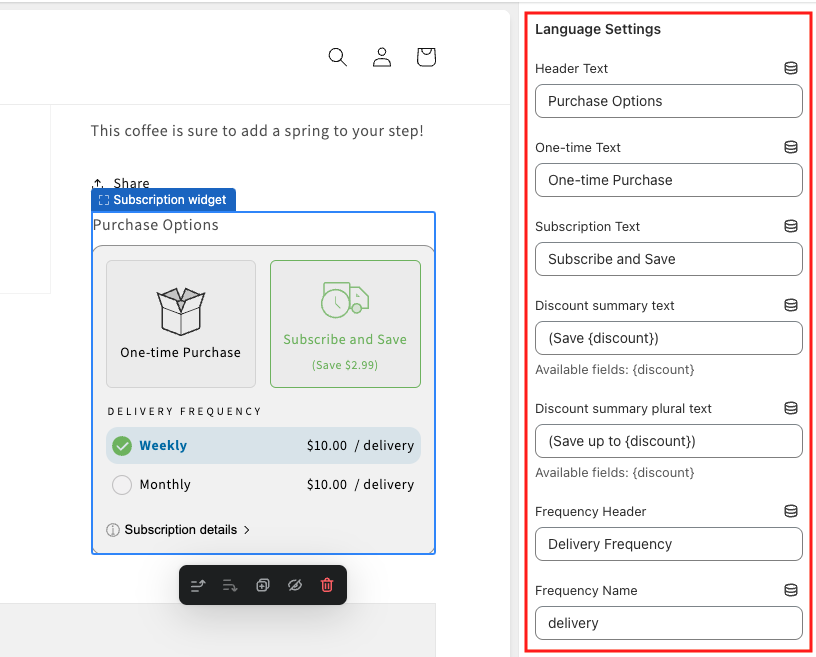Expand the Subscription details section
Screen dimensions: 816x657
[180, 530]
